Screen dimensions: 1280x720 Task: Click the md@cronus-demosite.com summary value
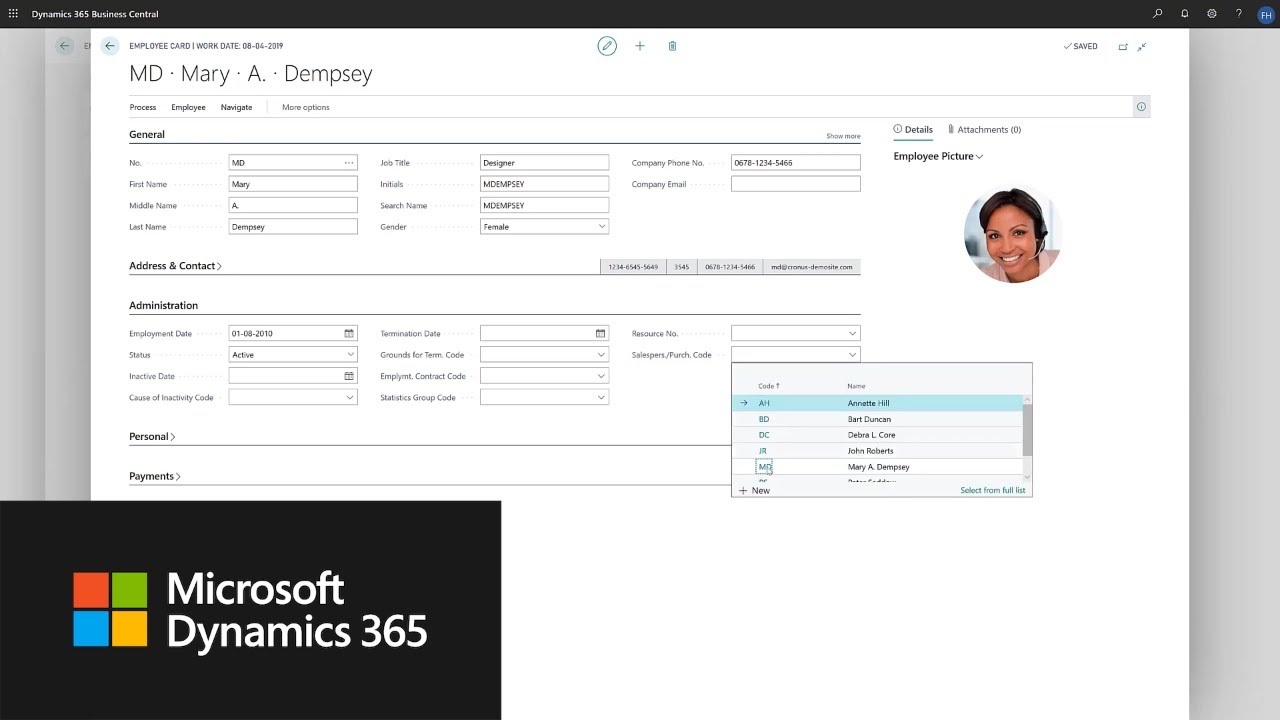[x=811, y=267]
